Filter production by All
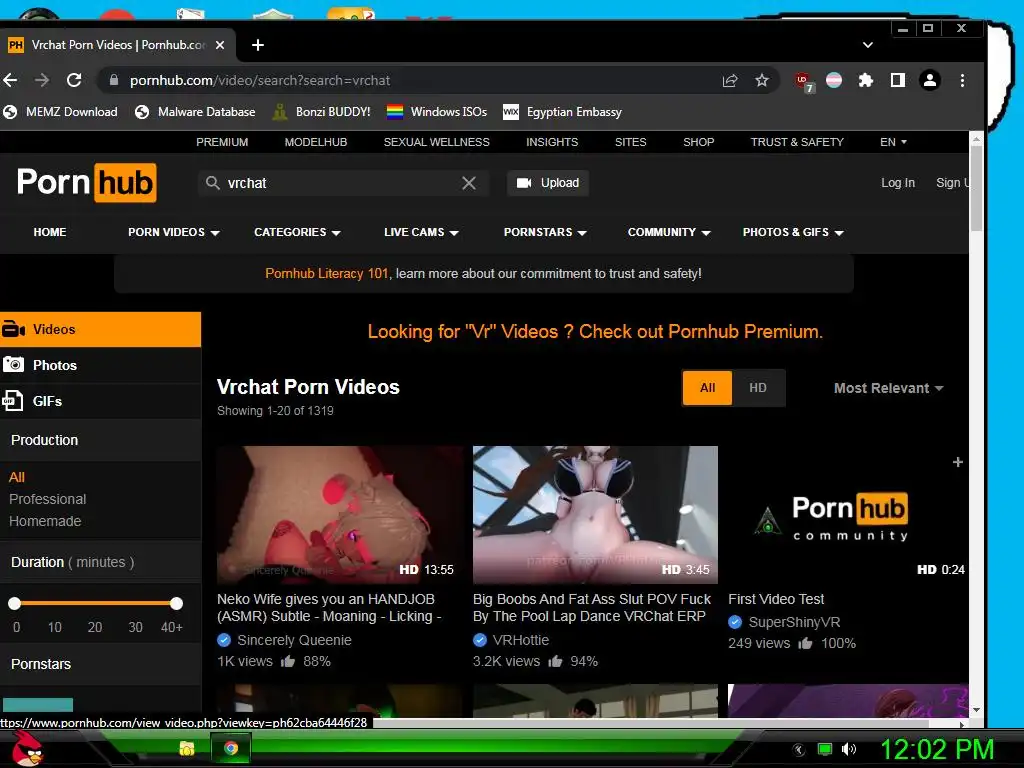 (x=17, y=477)
